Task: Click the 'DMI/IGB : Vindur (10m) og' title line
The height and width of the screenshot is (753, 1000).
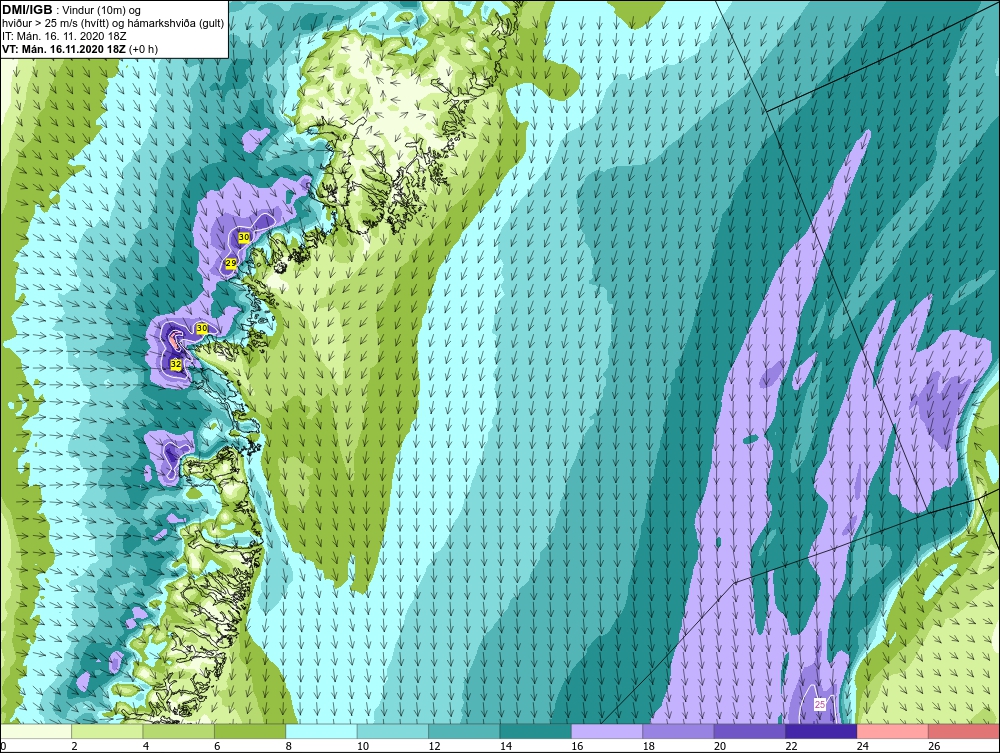Action: click(x=72, y=10)
